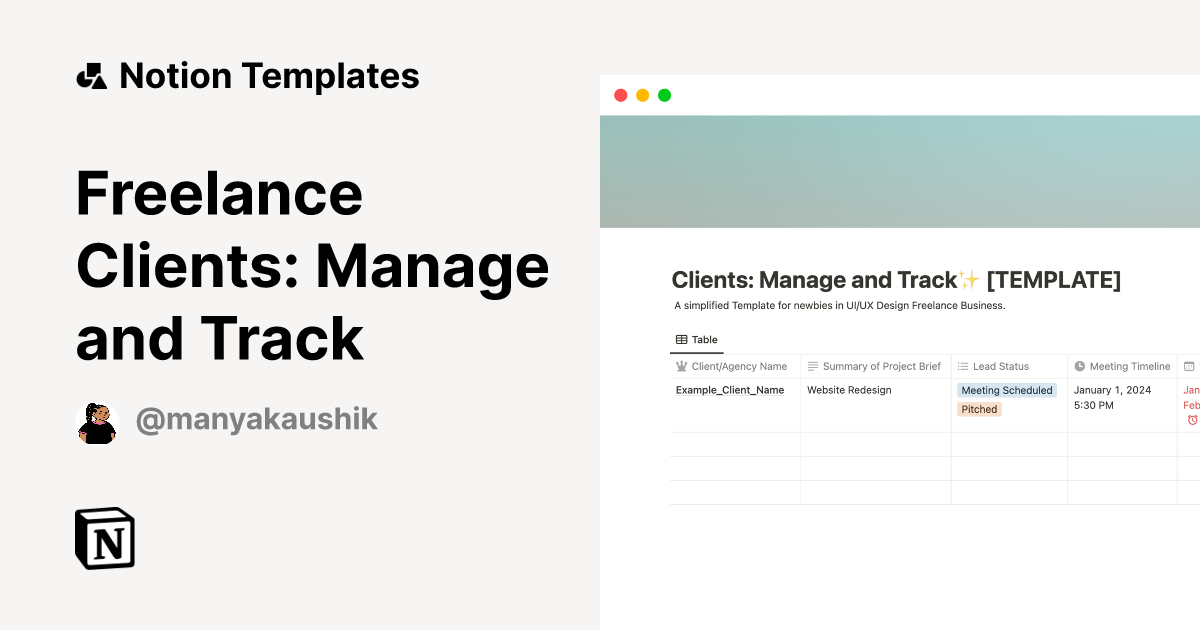Click the crown icon in Client/Agency Name header
The height and width of the screenshot is (630, 1200).
click(x=683, y=366)
